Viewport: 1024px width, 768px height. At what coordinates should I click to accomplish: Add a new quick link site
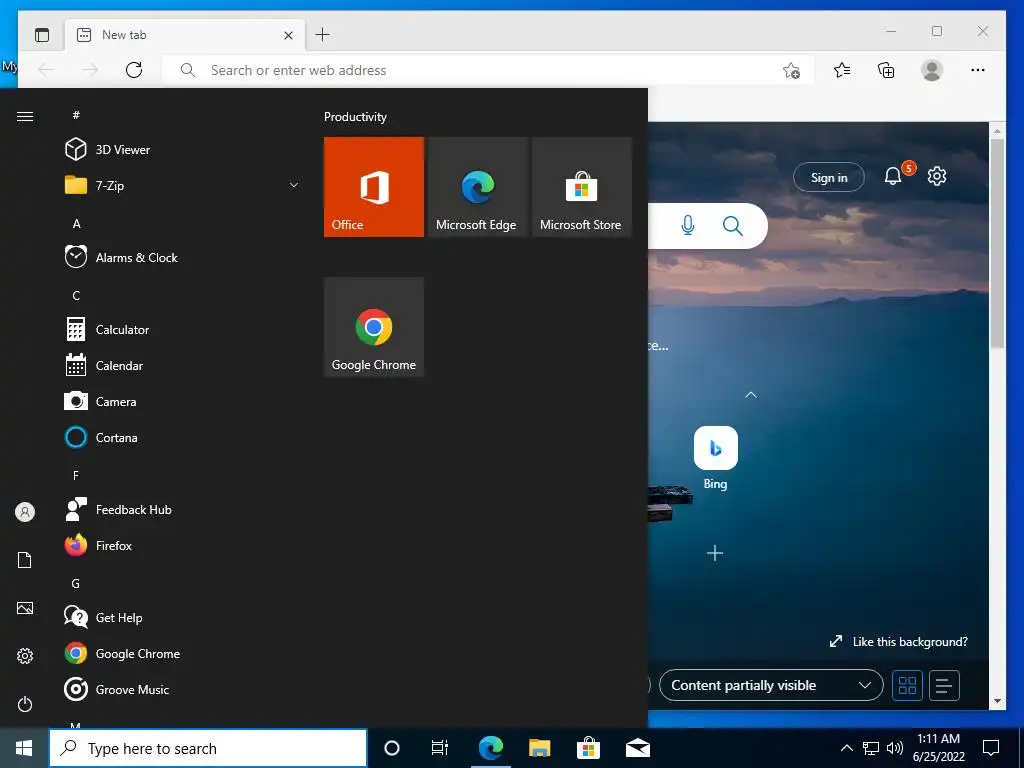(715, 553)
